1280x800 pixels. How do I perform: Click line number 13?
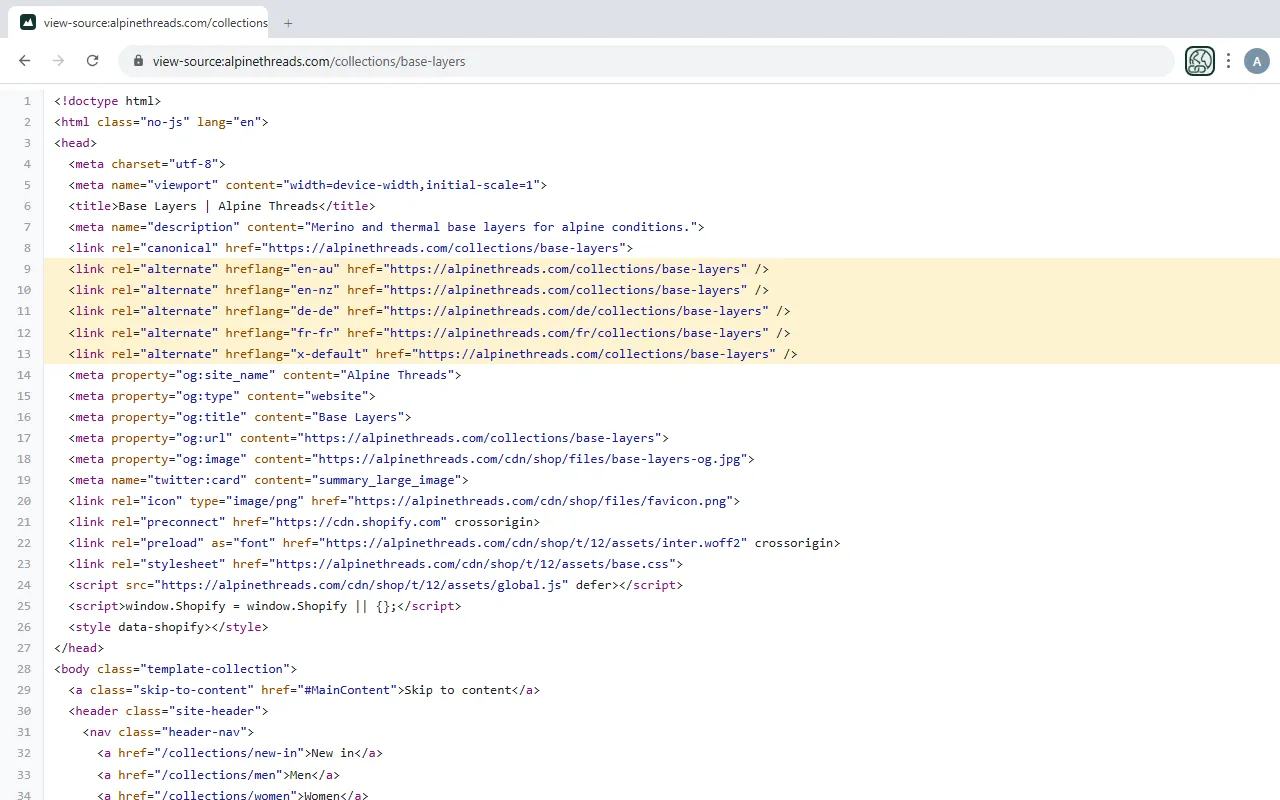[x=24, y=354]
